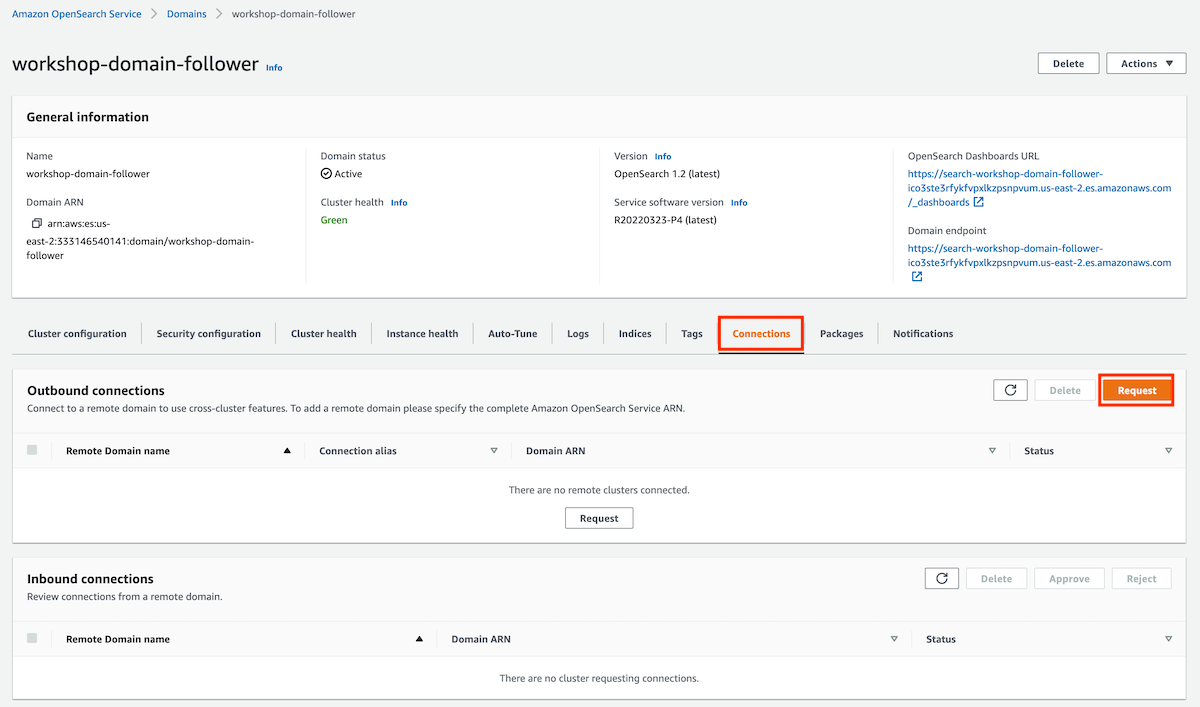Copy the Domain ARN with the copy icon
The width and height of the screenshot is (1200, 707).
pos(36,223)
